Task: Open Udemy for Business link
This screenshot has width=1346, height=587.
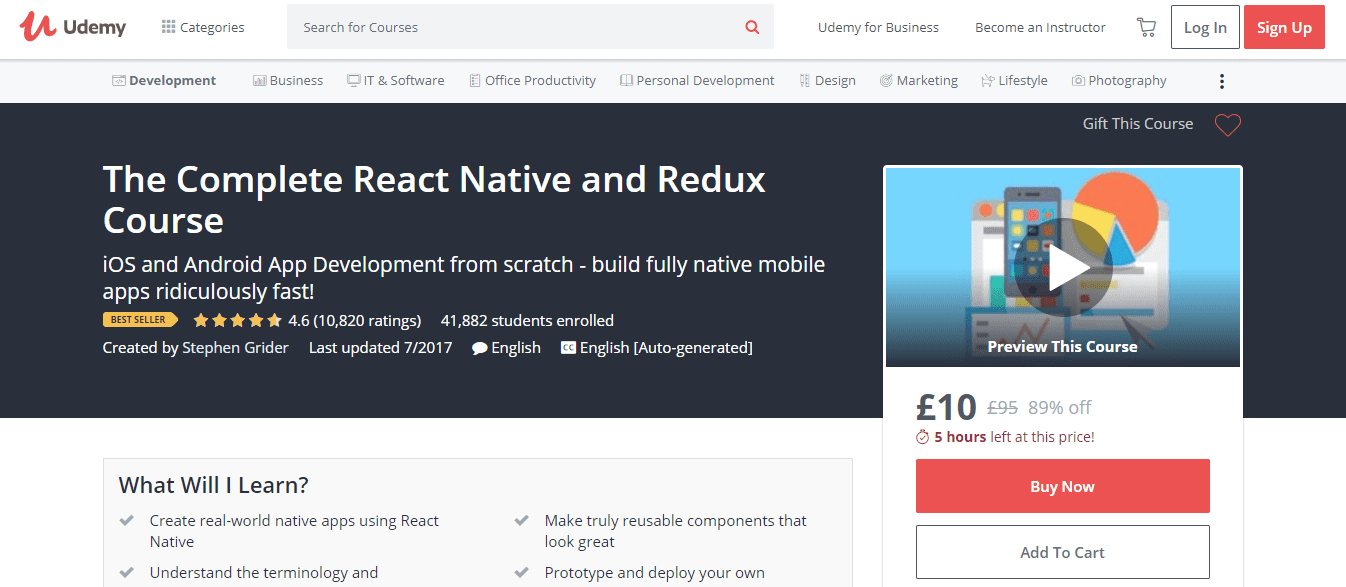Action: click(878, 27)
